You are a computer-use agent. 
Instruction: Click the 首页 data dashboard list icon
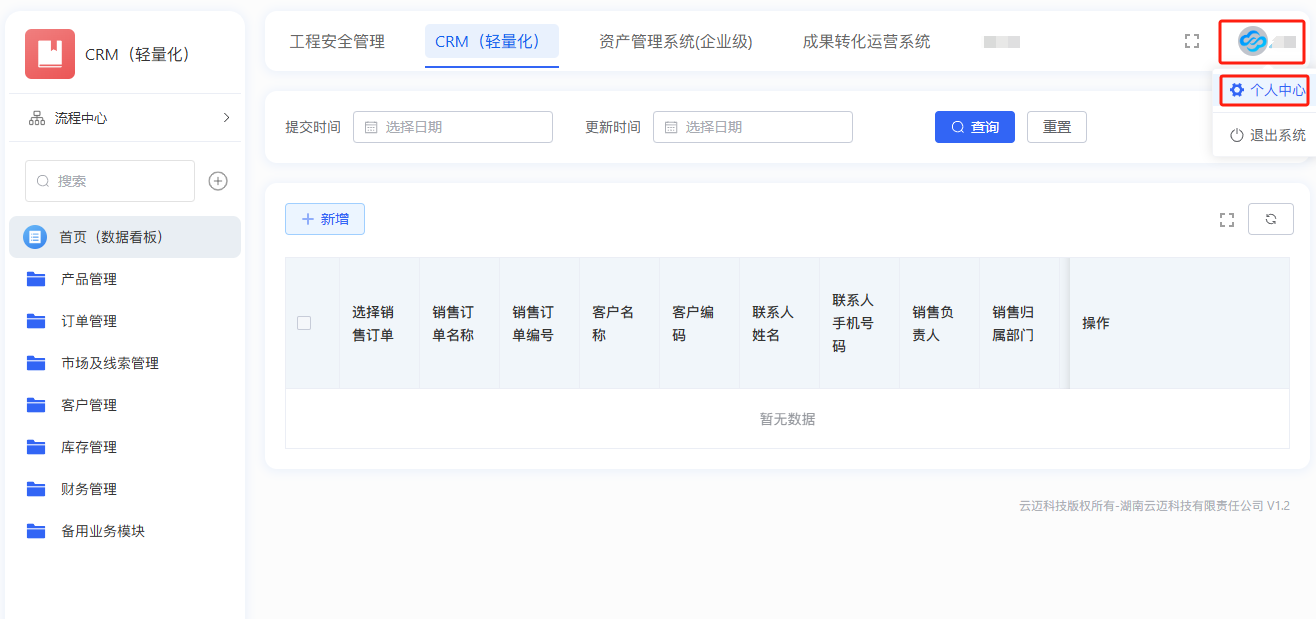[35, 237]
